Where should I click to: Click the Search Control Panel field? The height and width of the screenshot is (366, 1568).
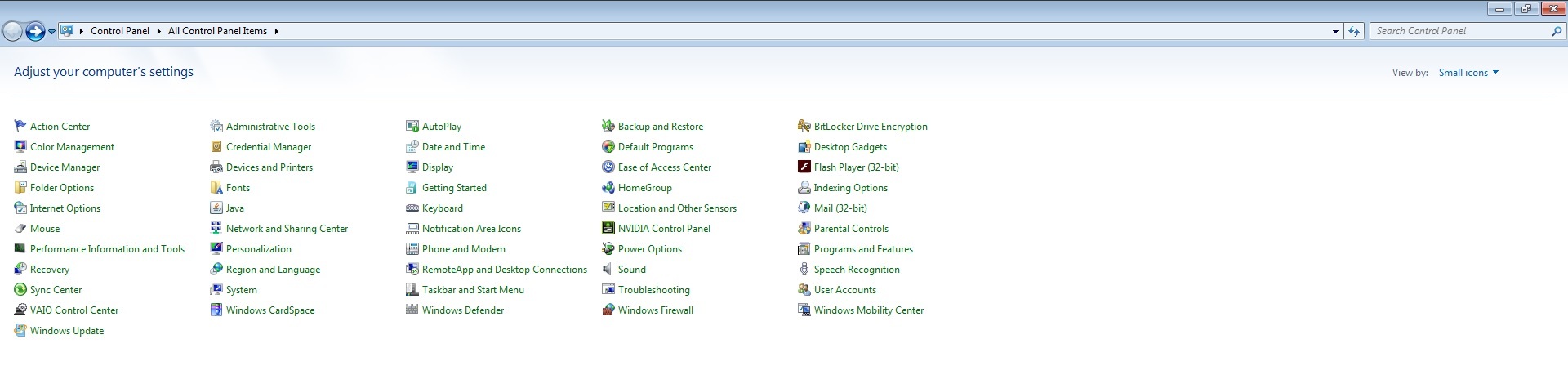pyautogui.click(x=1460, y=31)
